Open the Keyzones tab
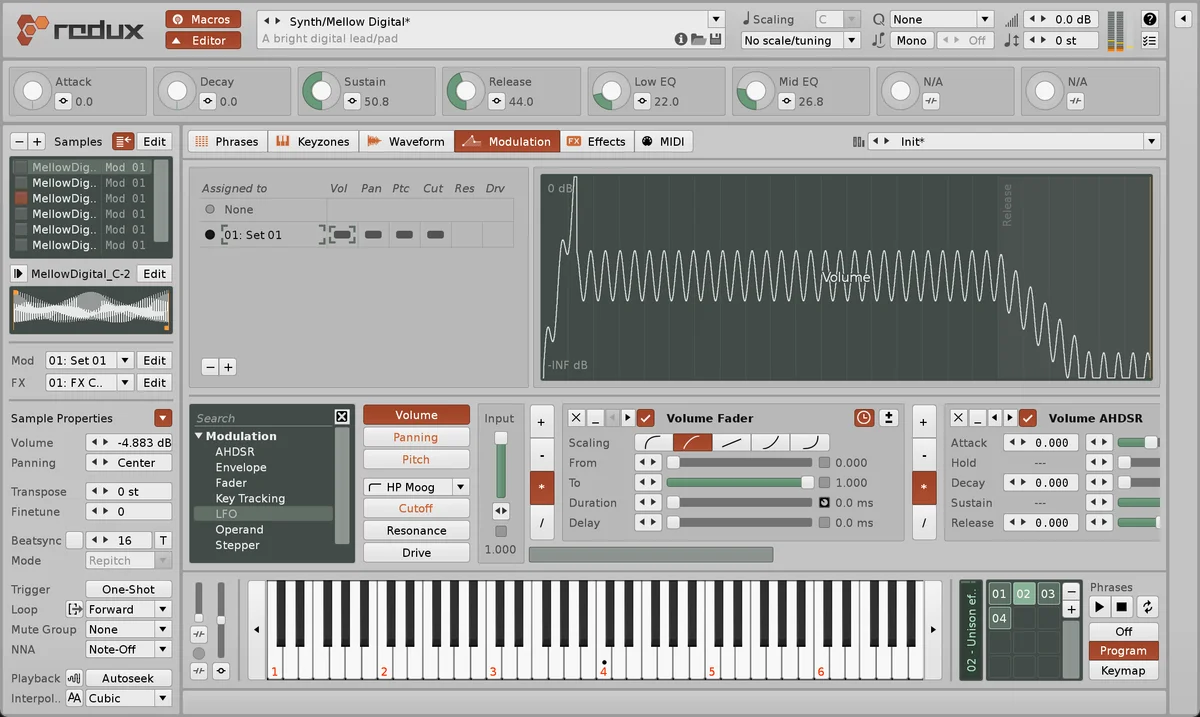Viewport: 1200px width, 717px height. tap(313, 142)
